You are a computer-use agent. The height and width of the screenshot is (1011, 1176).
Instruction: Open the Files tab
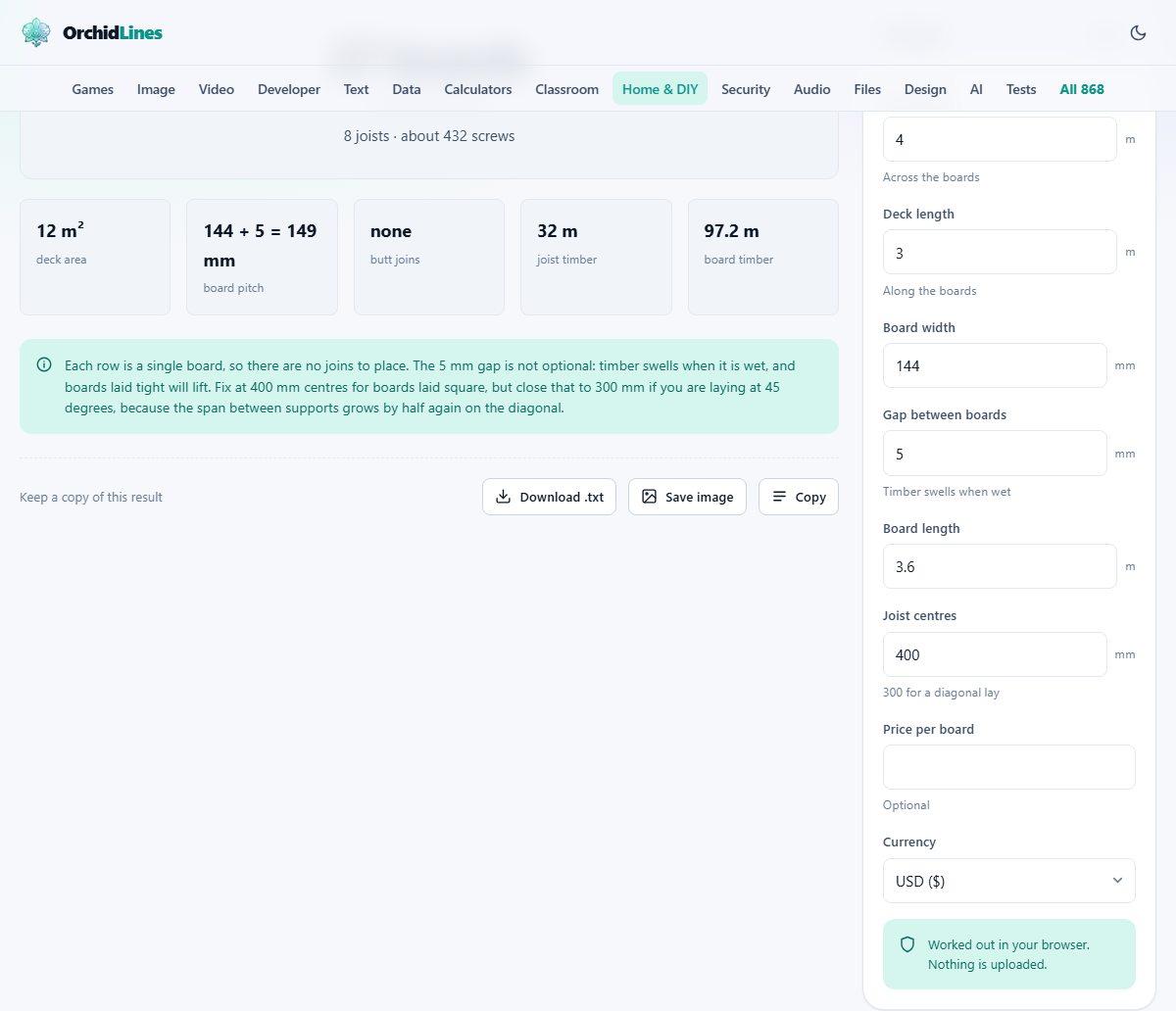[x=867, y=89]
